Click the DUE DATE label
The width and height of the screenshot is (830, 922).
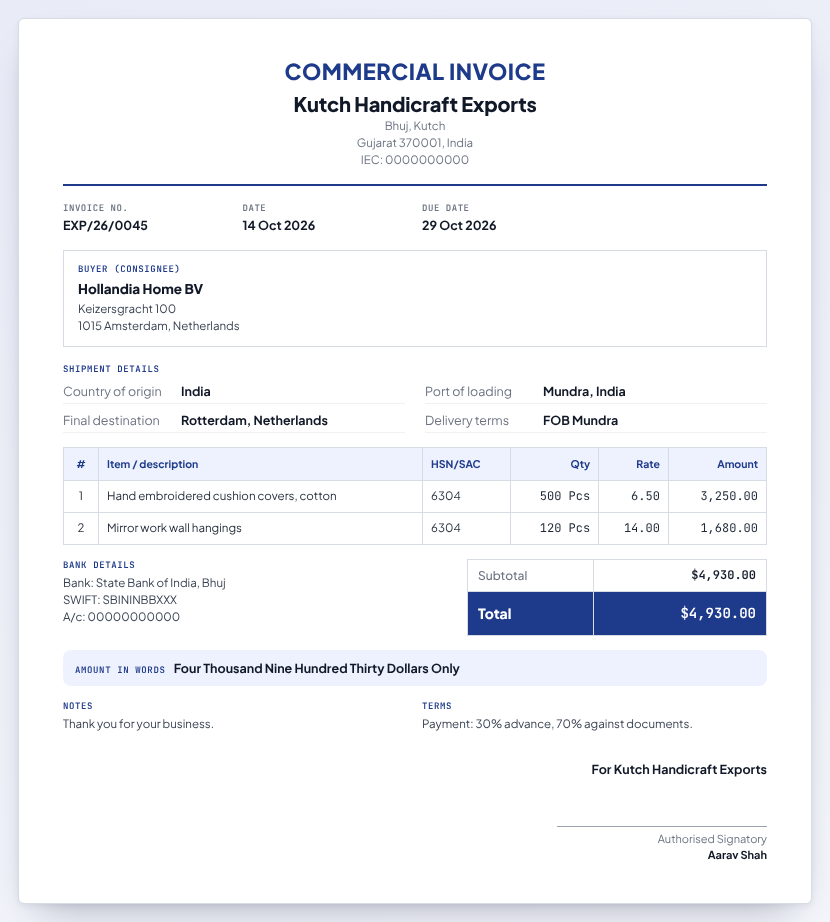pyautogui.click(x=445, y=208)
